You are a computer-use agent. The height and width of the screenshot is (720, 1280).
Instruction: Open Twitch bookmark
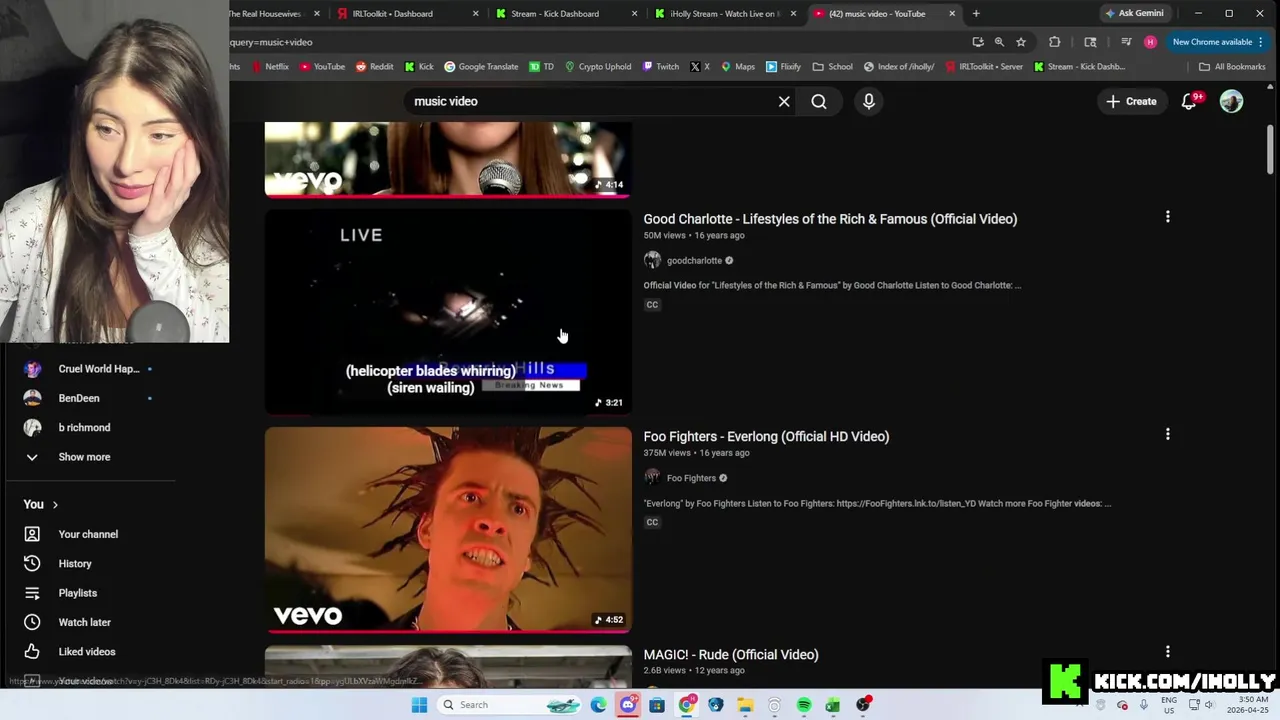[x=661, y=67]
